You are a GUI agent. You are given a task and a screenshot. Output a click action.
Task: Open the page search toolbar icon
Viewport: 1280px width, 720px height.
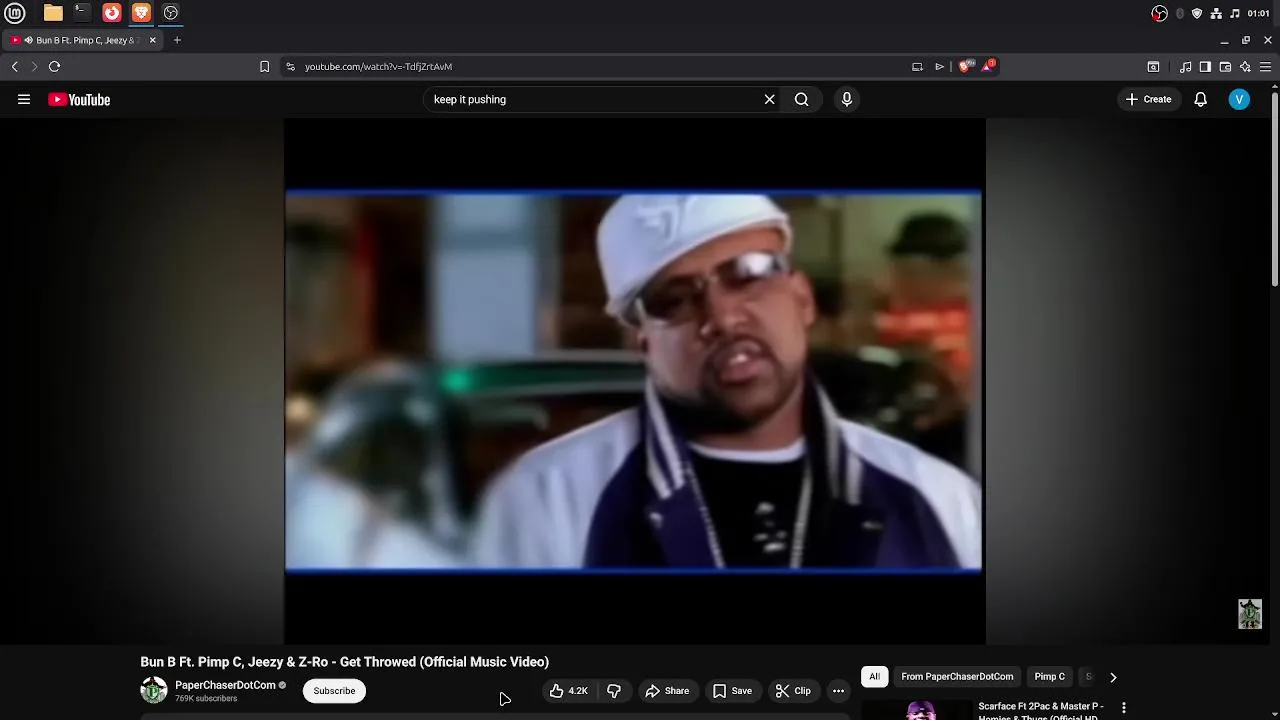1153,67
